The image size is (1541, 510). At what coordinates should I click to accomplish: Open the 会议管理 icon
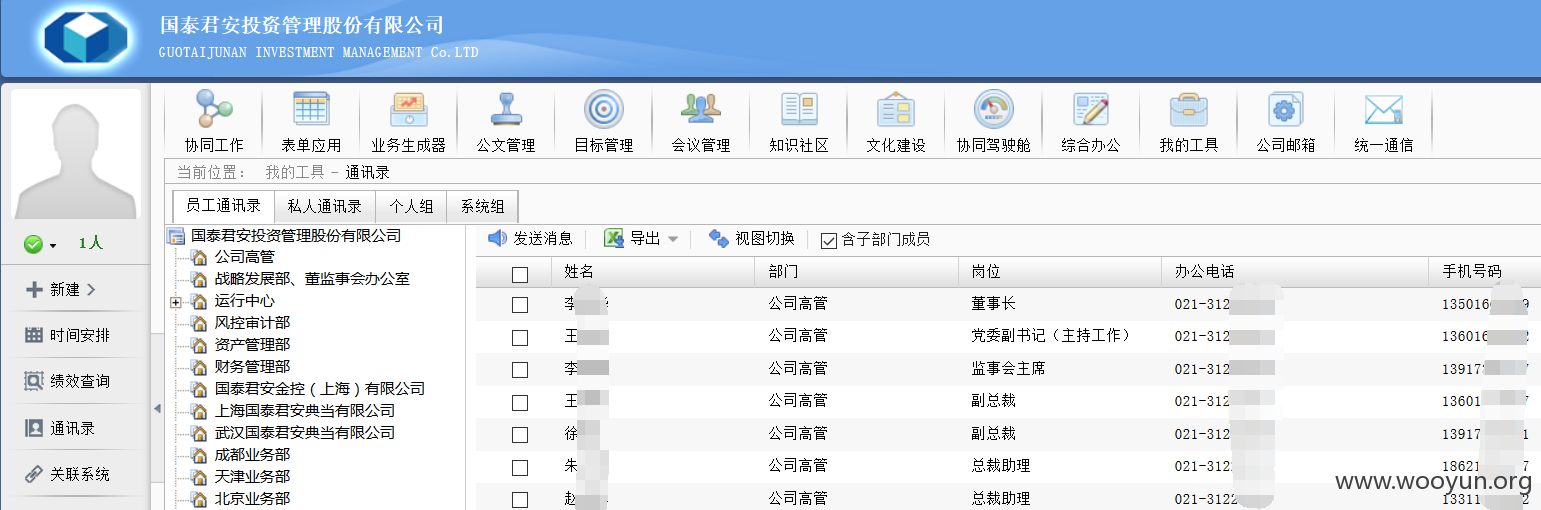701,108
